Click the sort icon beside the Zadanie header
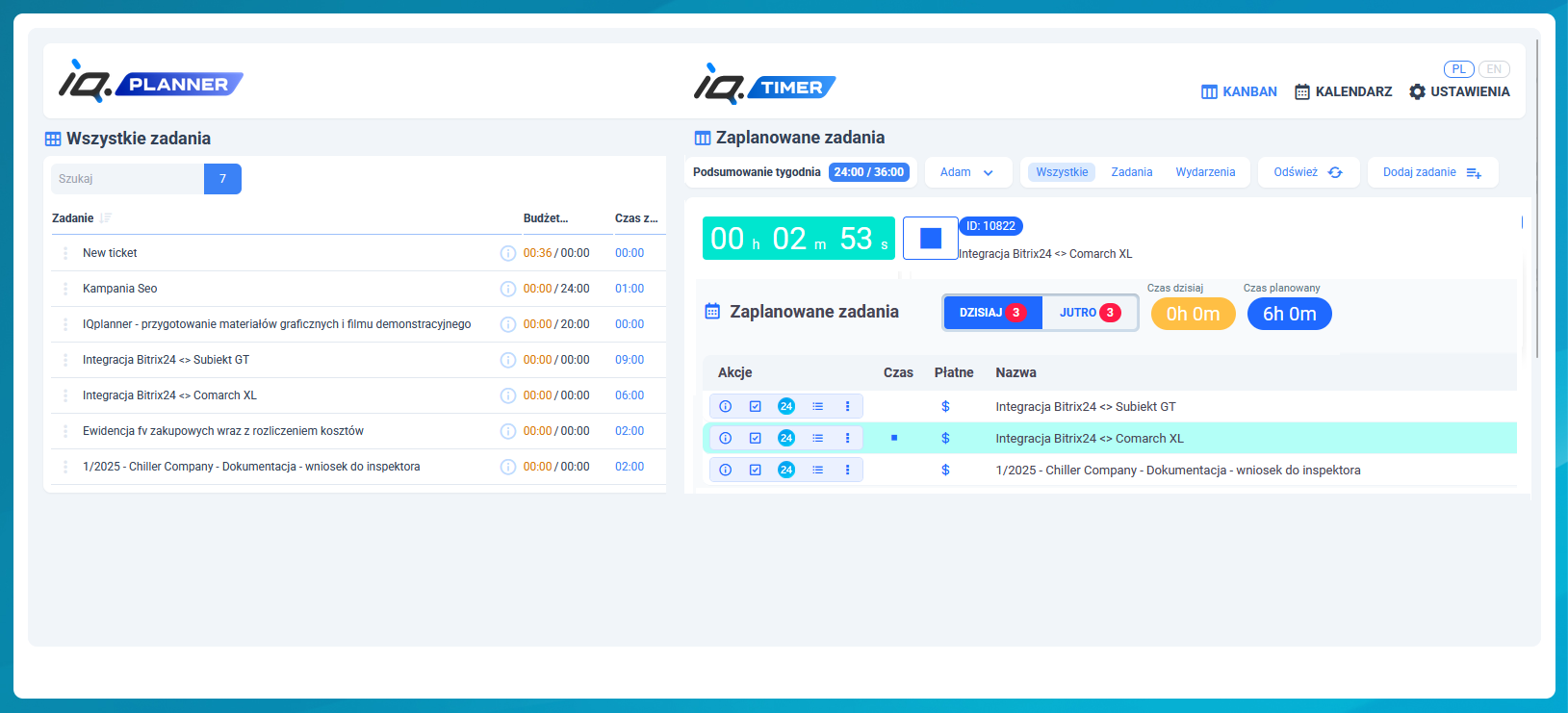The width and height of the screenshot is (1568, 713). [106, 218]
